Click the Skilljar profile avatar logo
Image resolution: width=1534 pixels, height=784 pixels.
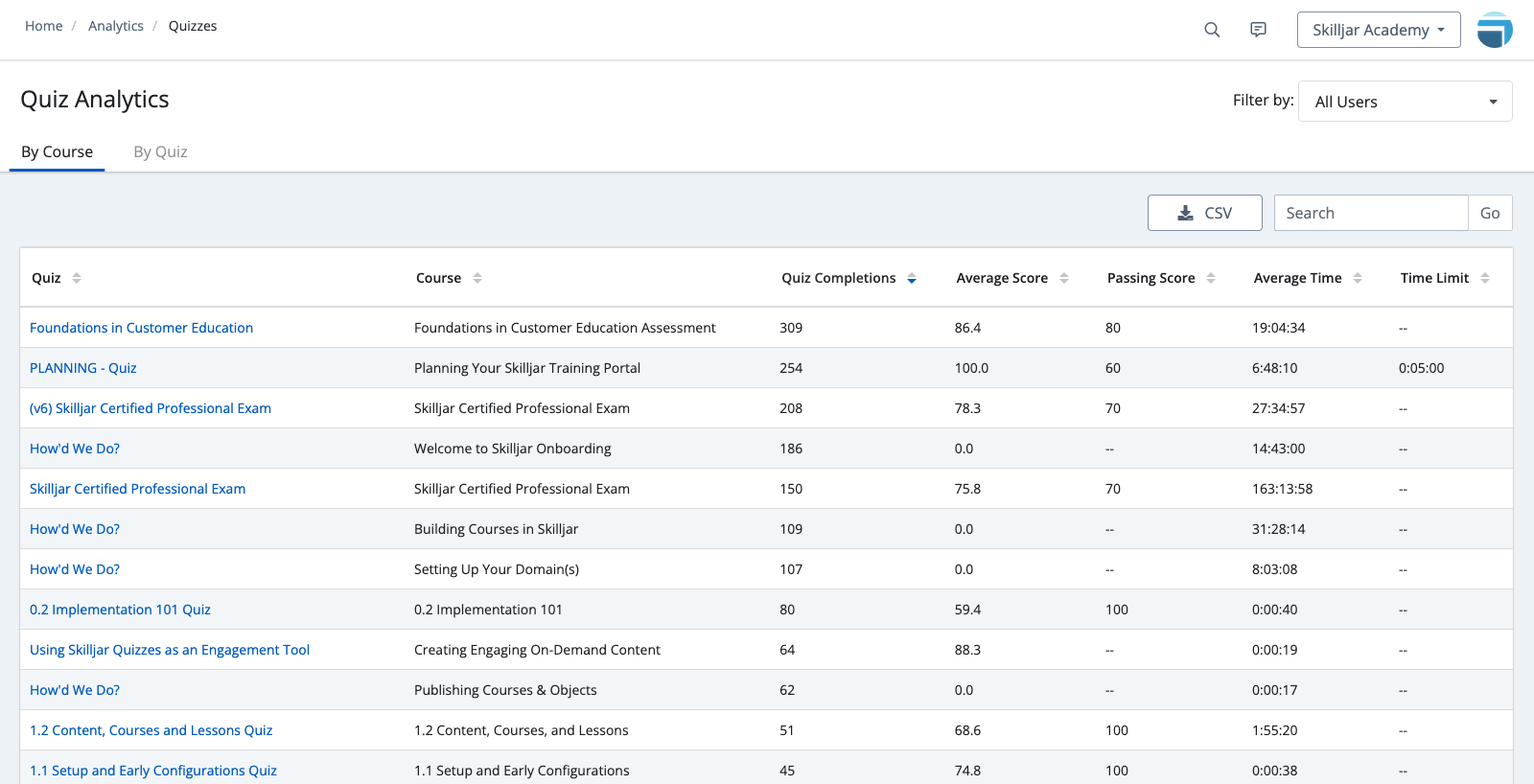tap(1495, 30)
